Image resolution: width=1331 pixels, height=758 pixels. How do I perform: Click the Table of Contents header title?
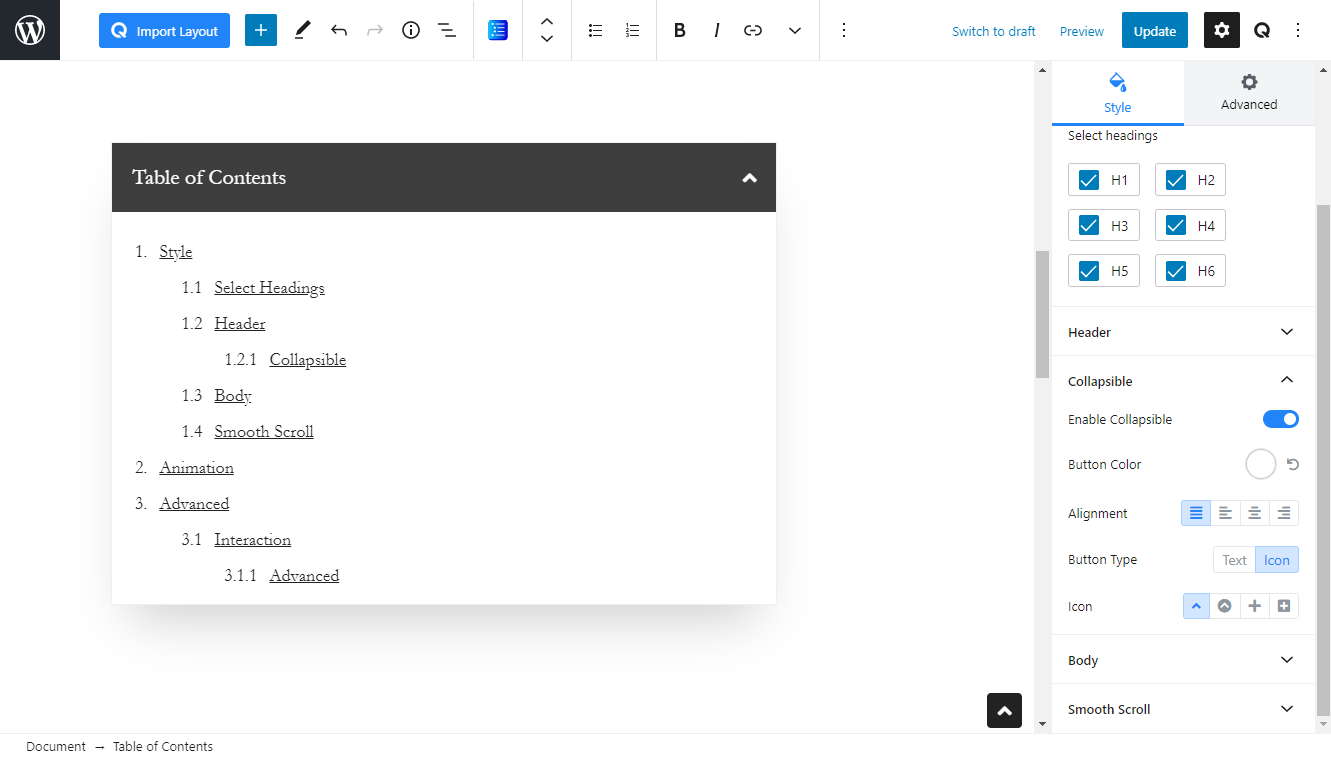pyautogui.click(x=209, y=178)
